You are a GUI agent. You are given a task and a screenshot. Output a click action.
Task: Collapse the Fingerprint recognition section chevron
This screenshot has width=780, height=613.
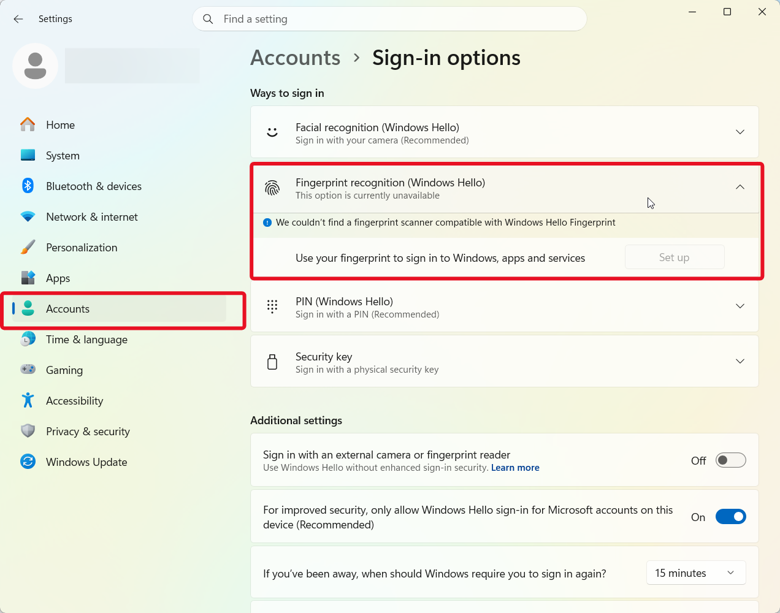point(740,187)
